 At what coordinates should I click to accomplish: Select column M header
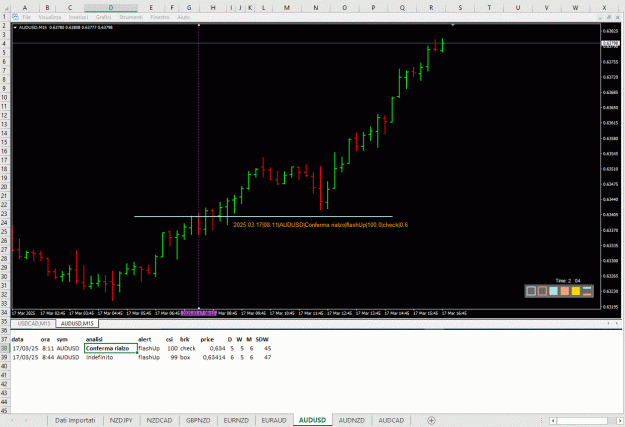[x=287, y=8]
